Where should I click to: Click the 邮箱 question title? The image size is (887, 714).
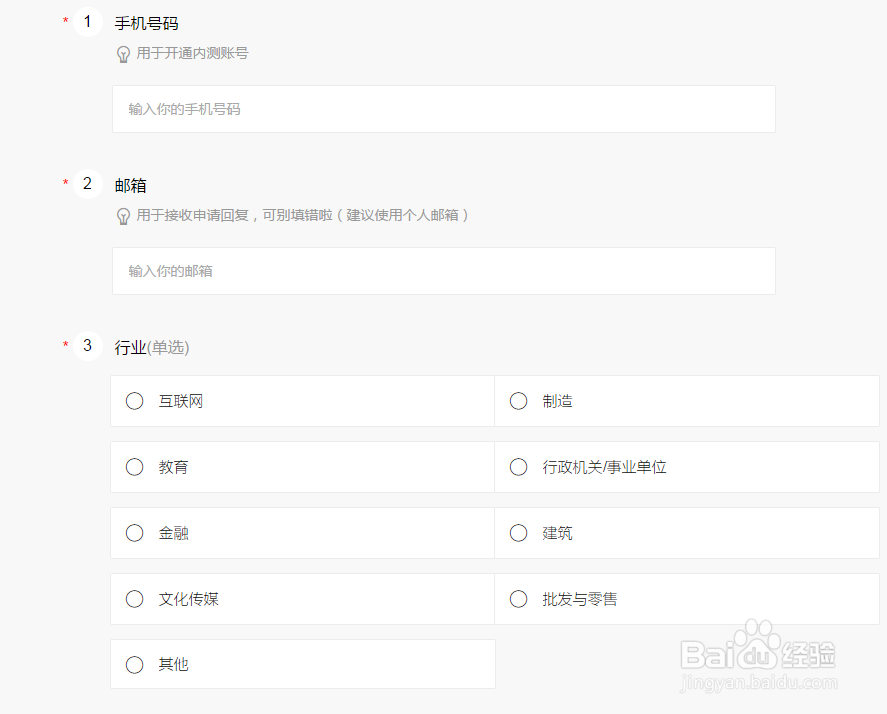[131, 185]
